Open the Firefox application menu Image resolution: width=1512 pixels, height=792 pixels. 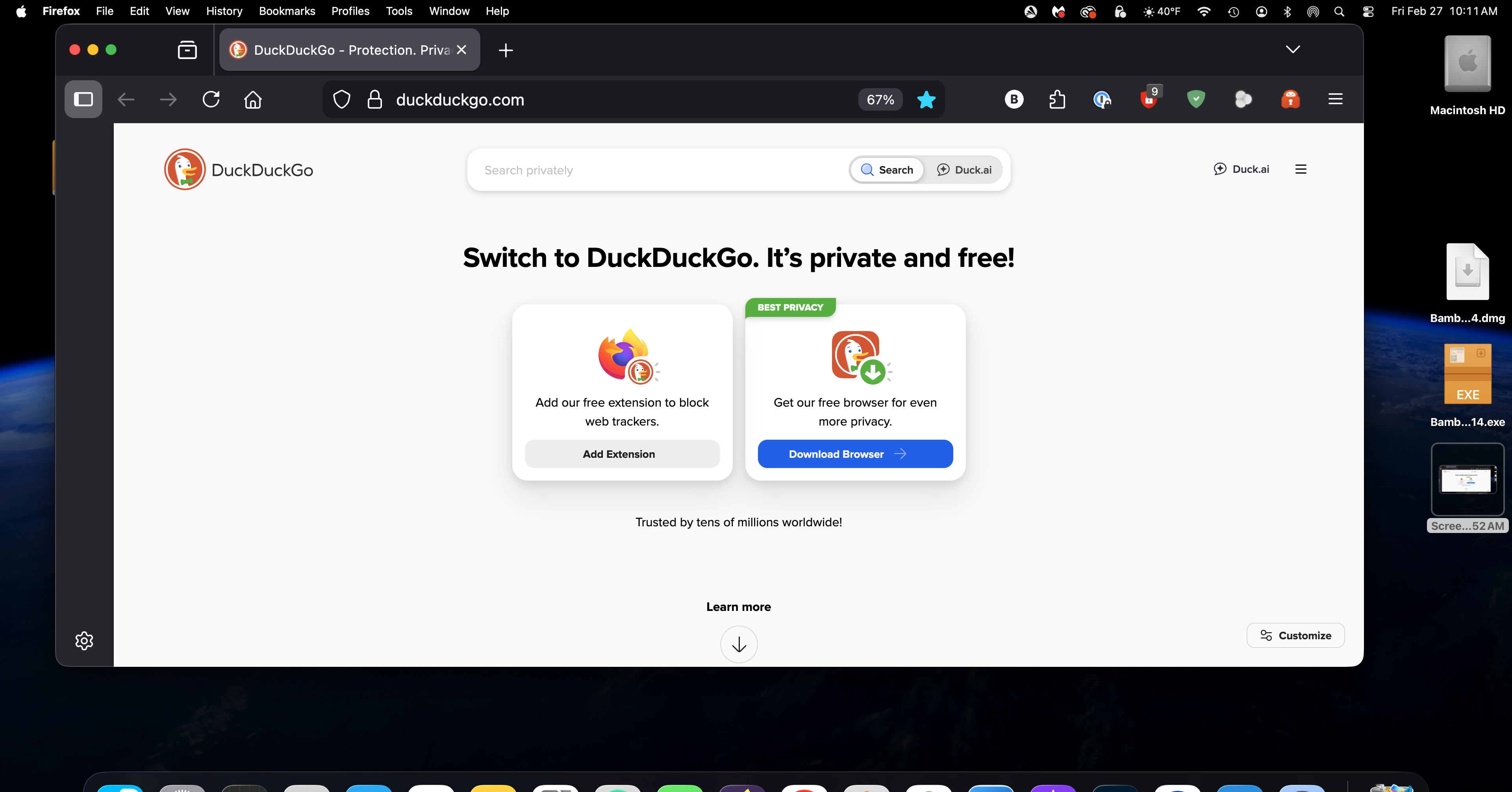point(1335,99)
